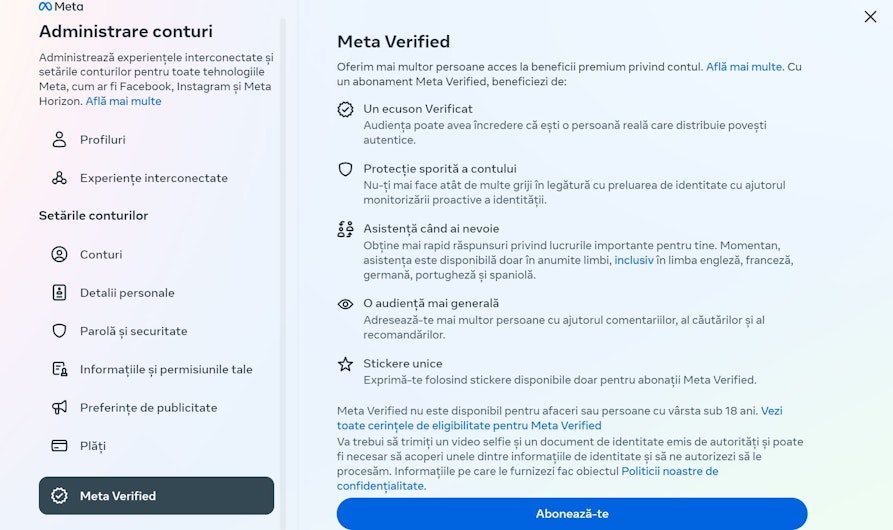Open the Politicii noastre de confidențialitate link
The width and height of the screenshot is (893, 530).
pos(527,479)
